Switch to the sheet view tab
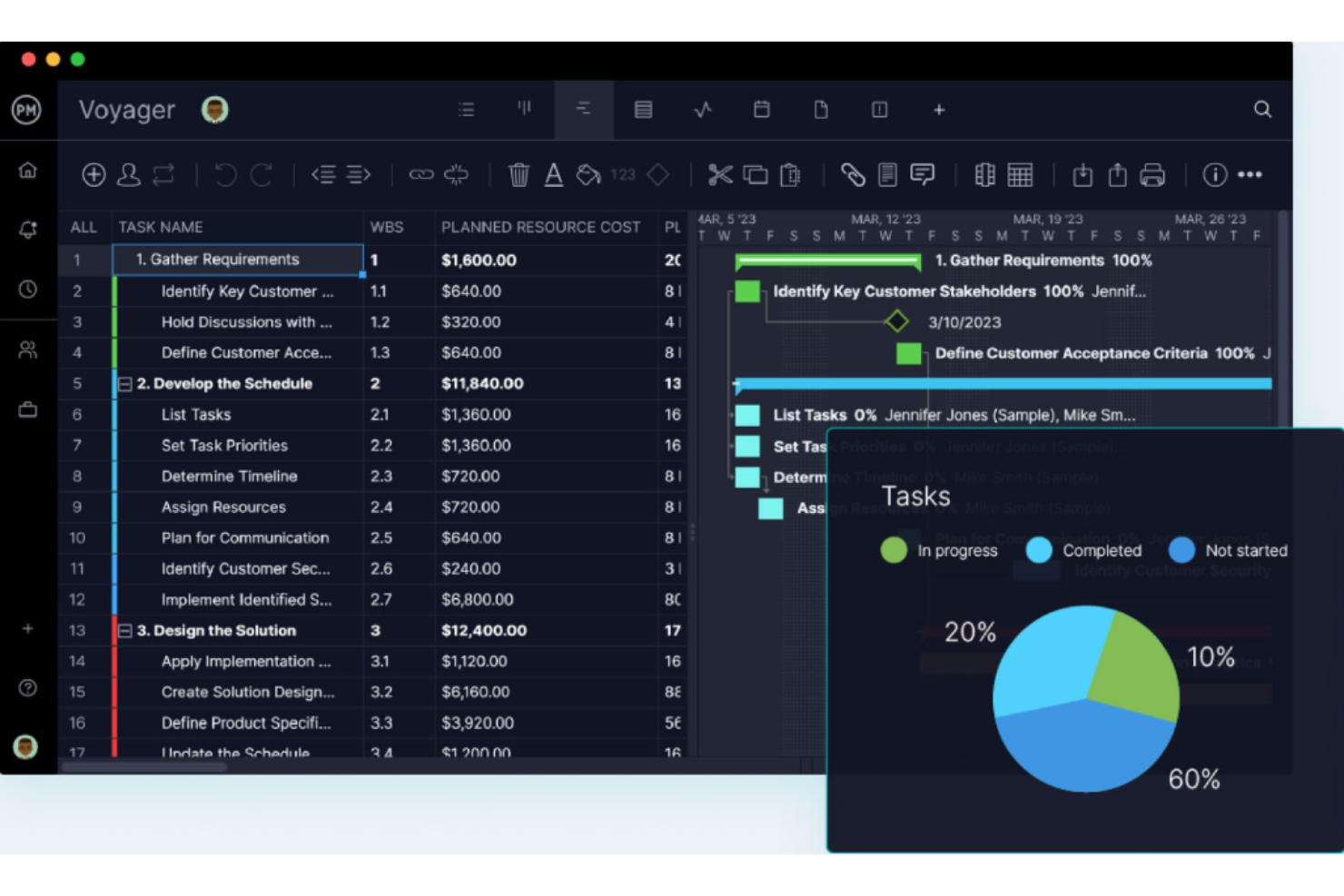 (x=643, y=109)
